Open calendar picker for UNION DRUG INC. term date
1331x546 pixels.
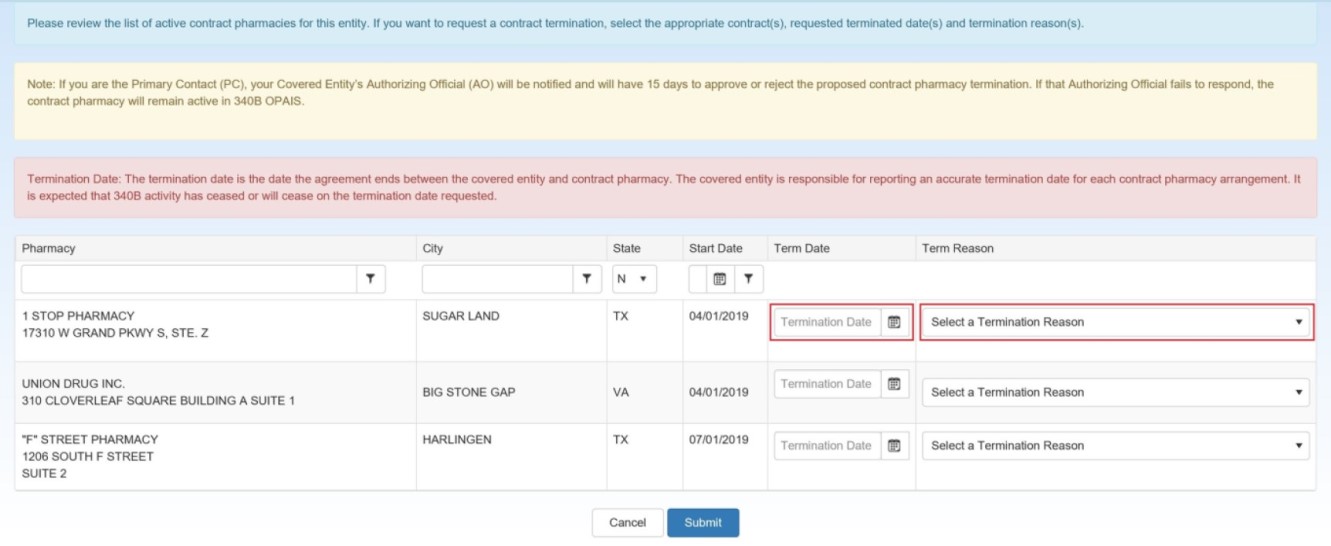895,384
